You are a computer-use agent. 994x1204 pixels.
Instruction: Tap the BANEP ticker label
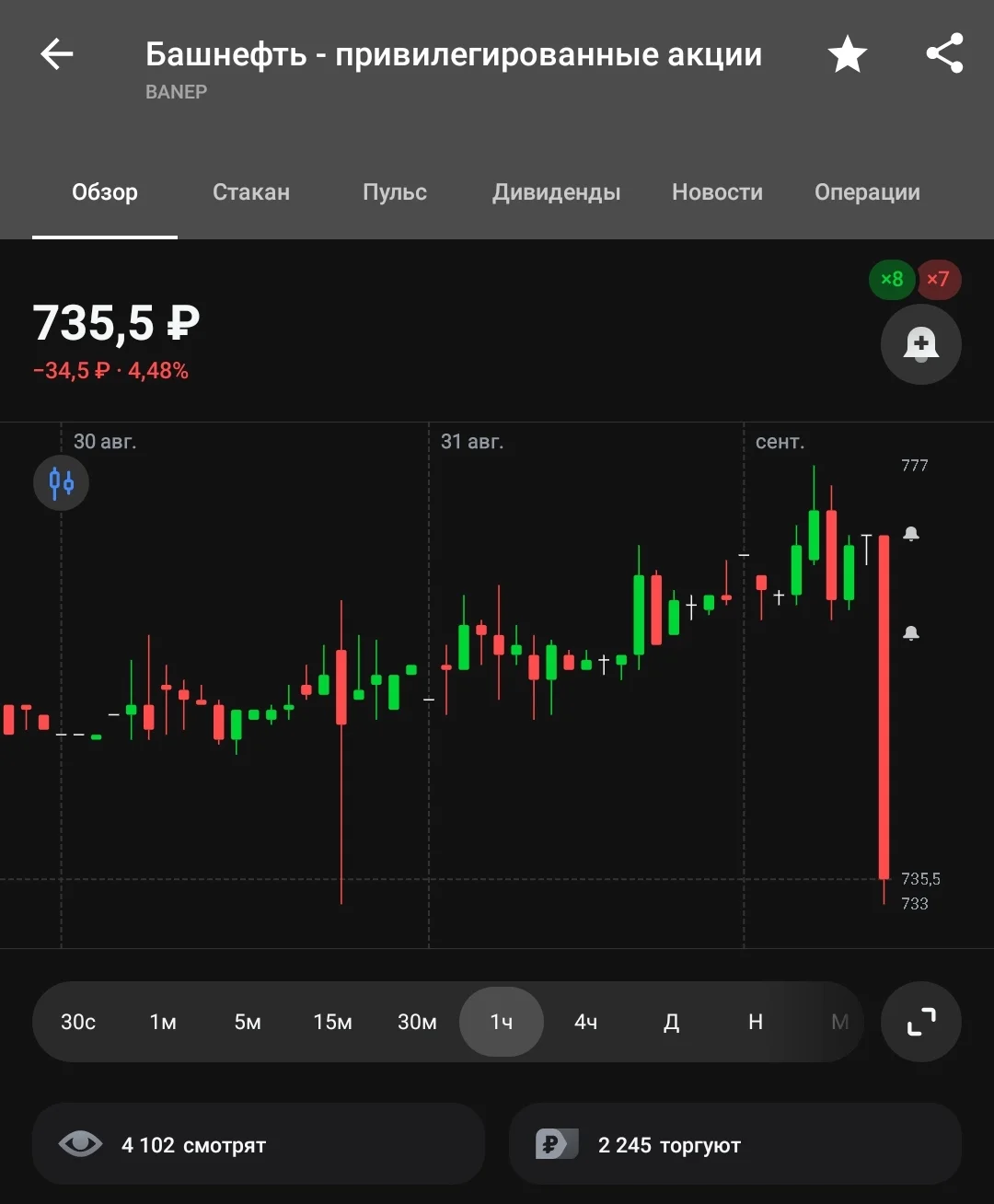[176, 92]
